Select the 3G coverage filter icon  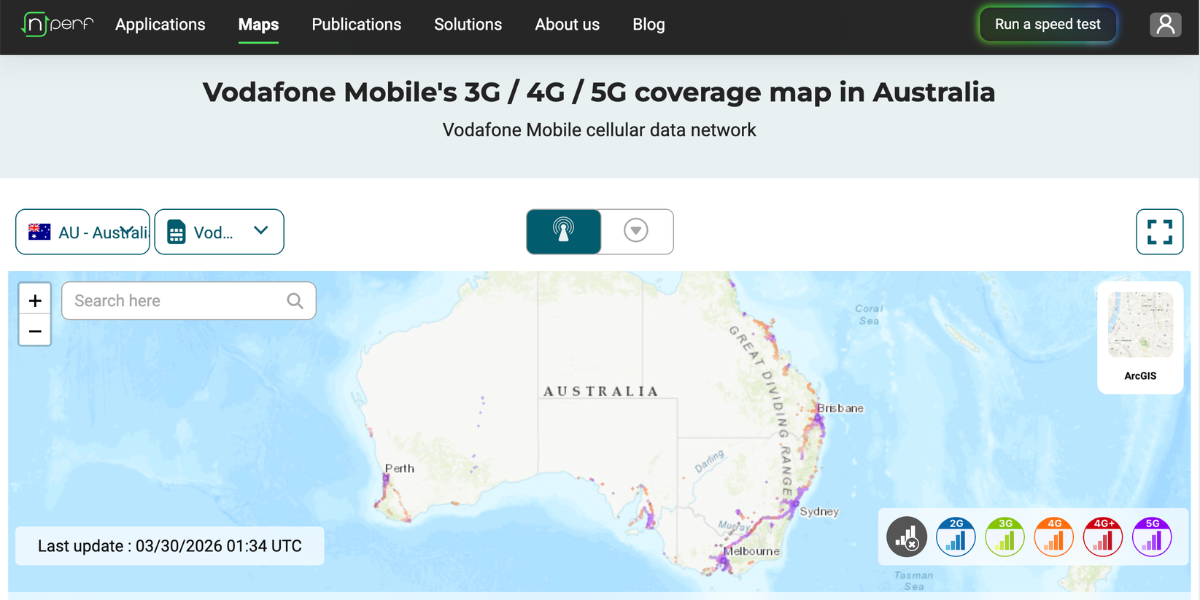tap(1004, 537)
